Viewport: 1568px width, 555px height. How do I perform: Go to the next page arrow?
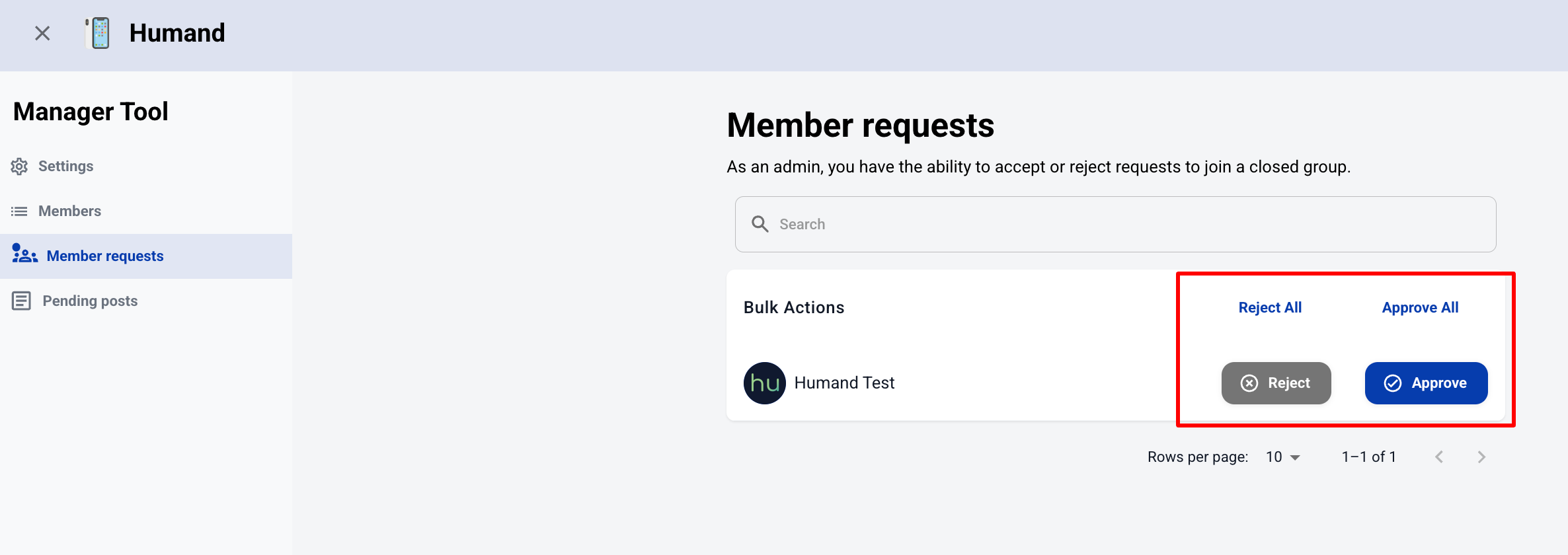1481,457
